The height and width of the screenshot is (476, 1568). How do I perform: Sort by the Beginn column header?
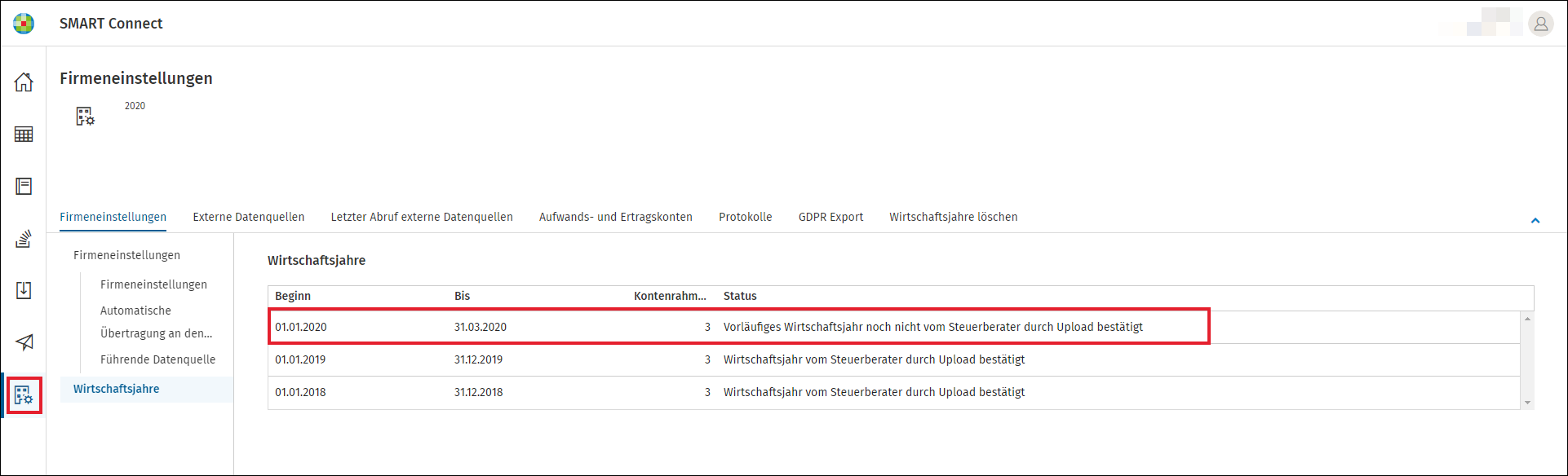(293, 296)
